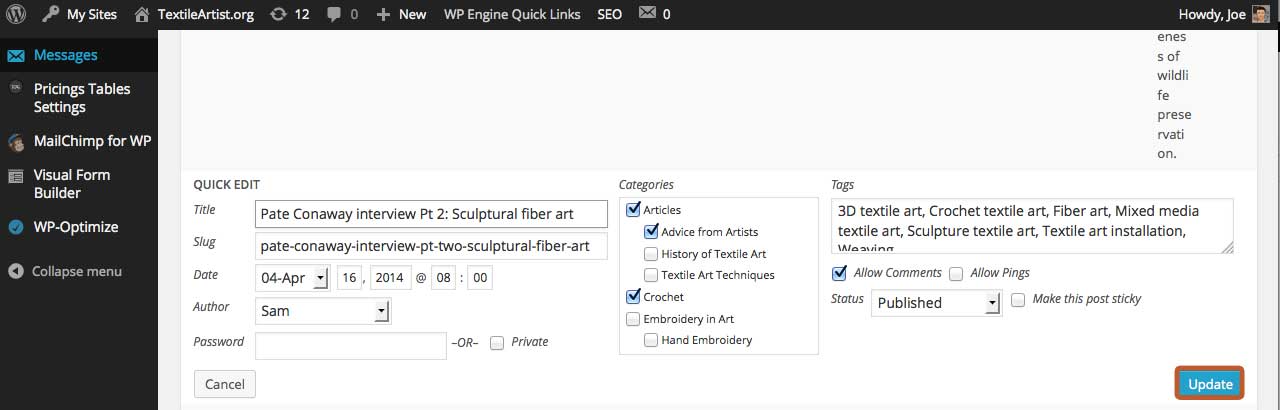Check Embroidery in Art category
Screen dimensions: 1280x410
tap(633, 319)
